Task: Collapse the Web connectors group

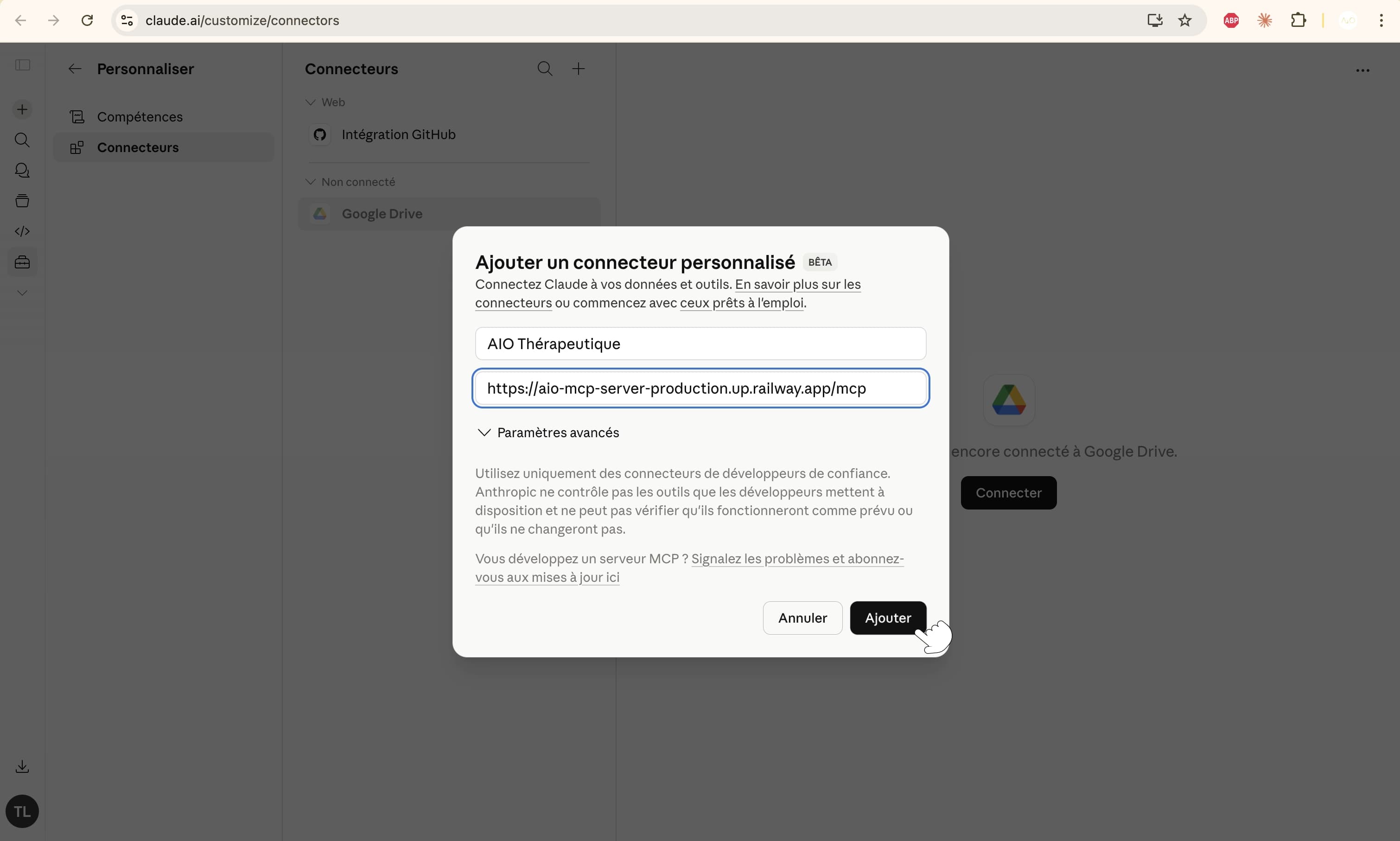Action: [x=325, y=102]
